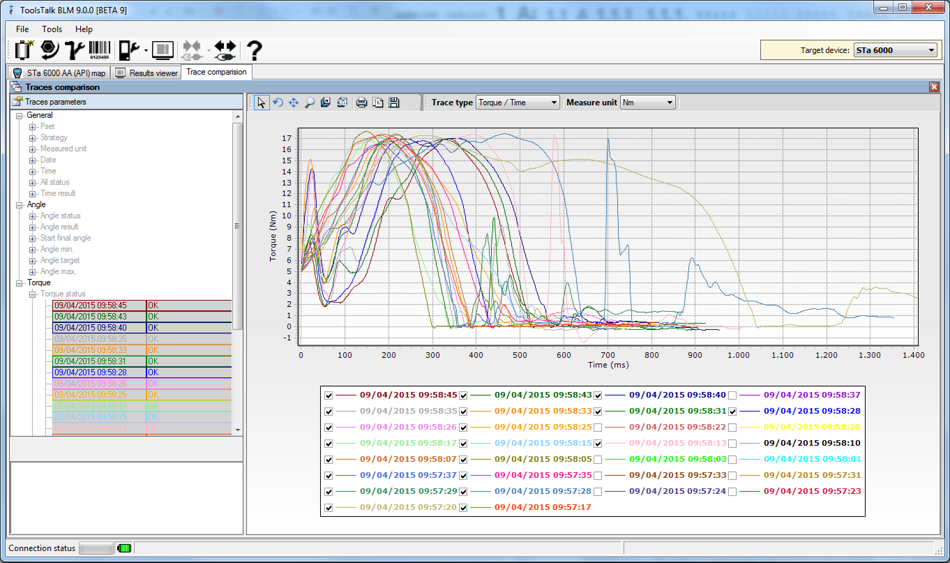Open the Trace type dropdown

point(553,102)
